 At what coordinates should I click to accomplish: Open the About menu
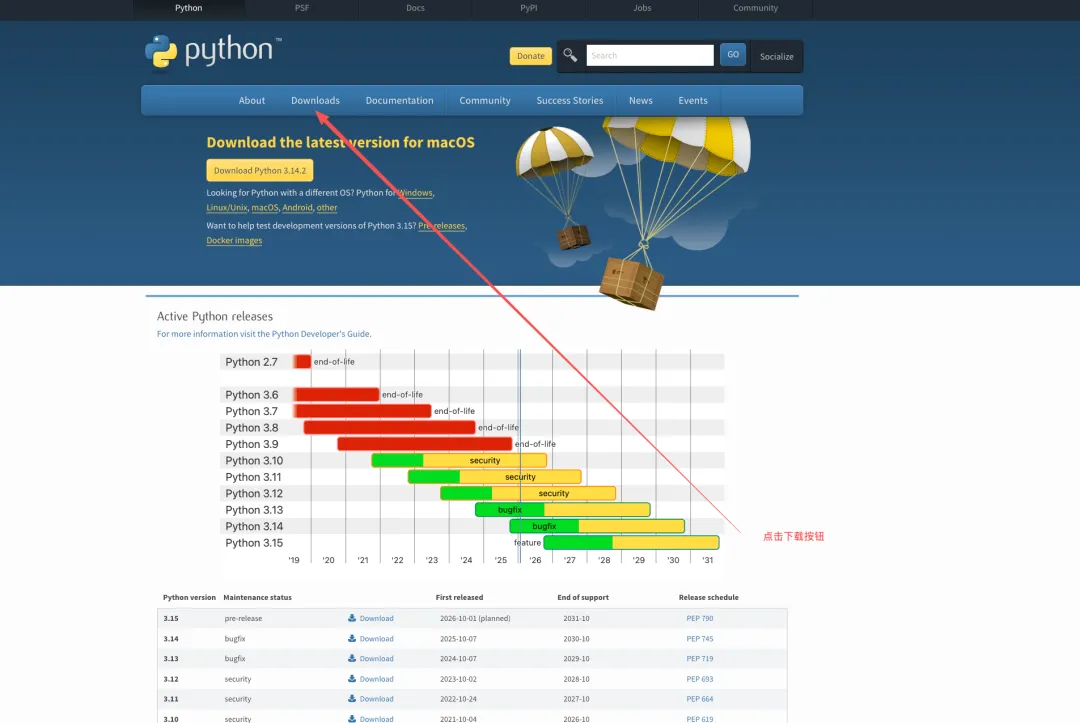(252, 101)
